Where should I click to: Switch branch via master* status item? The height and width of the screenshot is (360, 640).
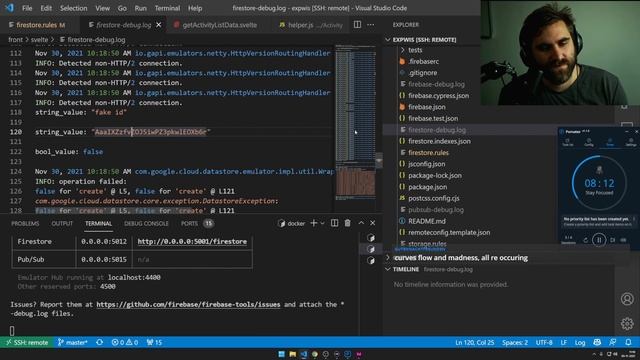[73, 342]
